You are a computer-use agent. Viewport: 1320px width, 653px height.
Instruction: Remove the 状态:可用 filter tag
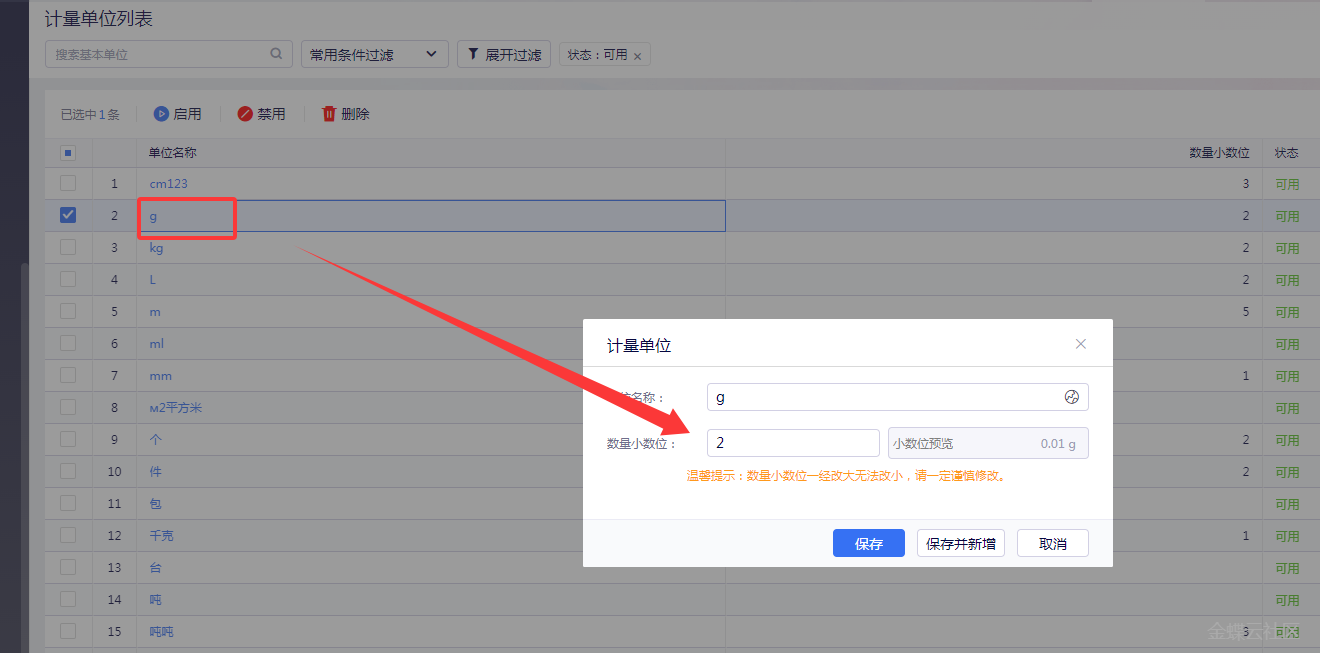click(638, 56)
